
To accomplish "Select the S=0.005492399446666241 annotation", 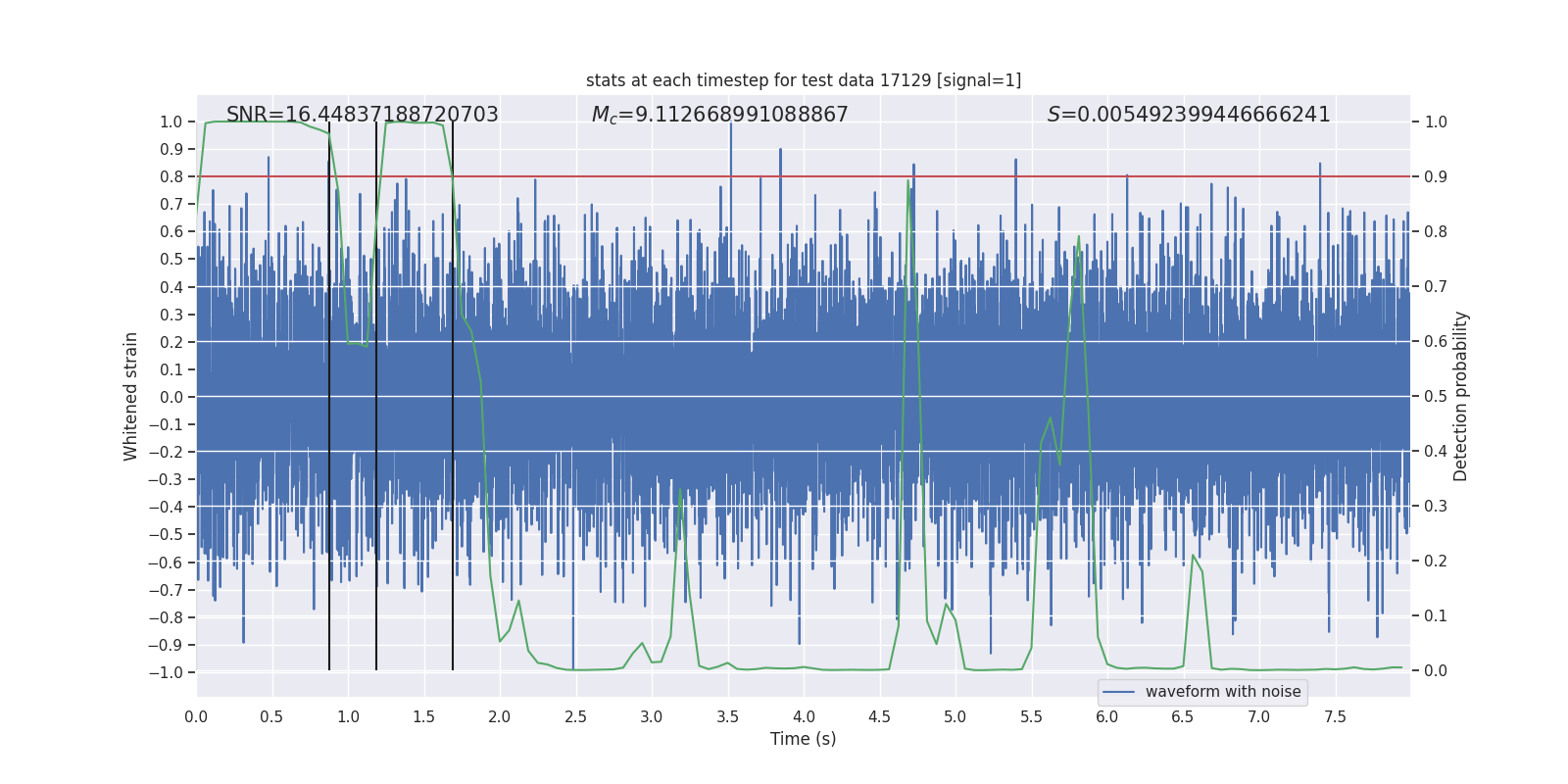I will coord(1189,115).
